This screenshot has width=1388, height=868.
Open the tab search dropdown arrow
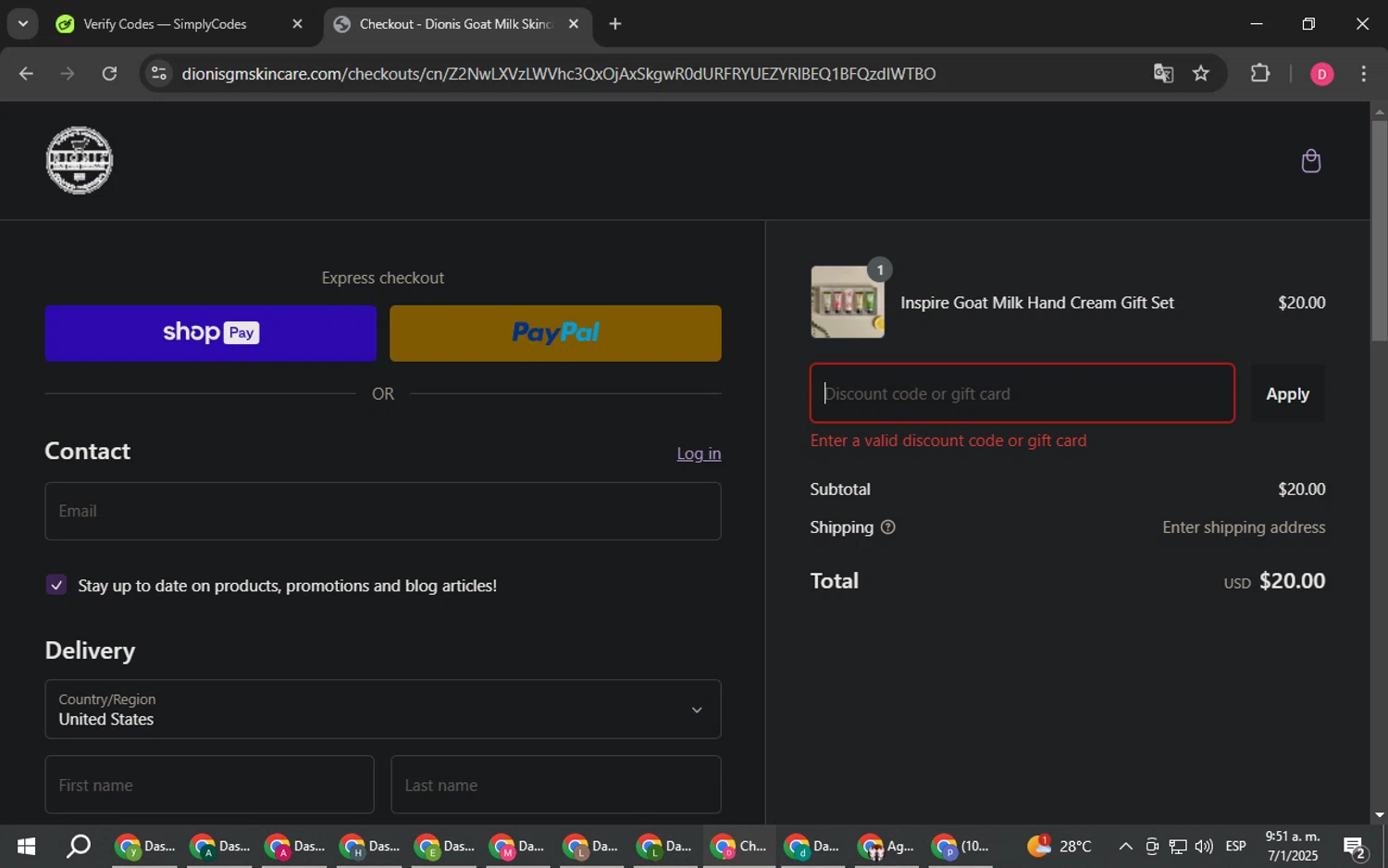click(22, 24)
